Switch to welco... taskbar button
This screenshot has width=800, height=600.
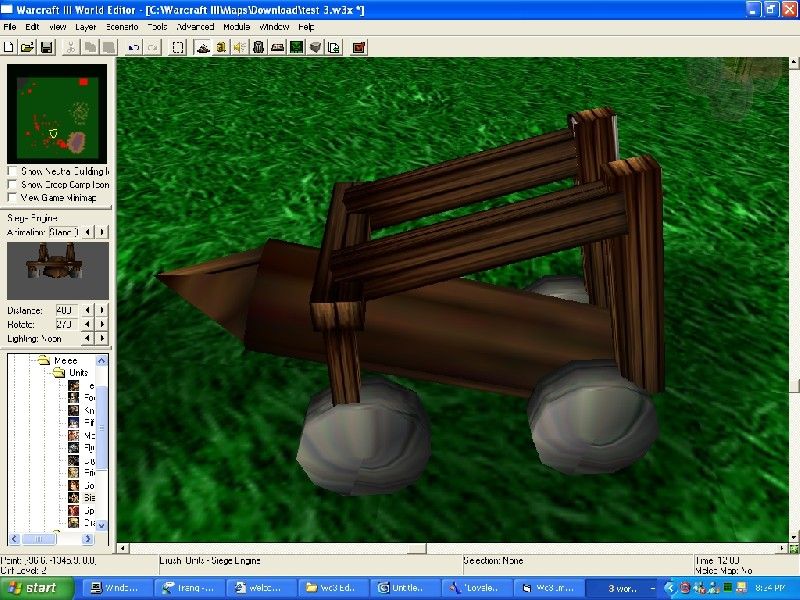pyautogui.click(x=261, y=588)
